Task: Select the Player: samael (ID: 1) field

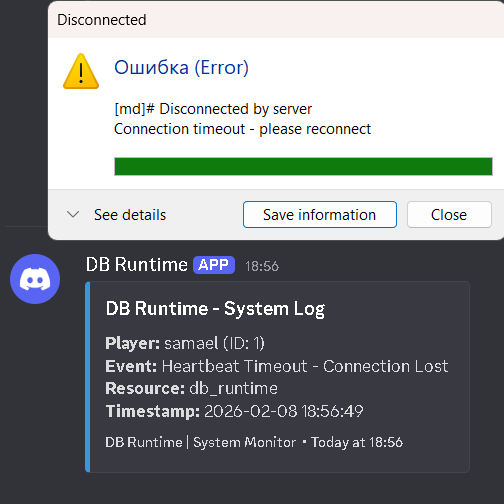Action: (185, 343)
